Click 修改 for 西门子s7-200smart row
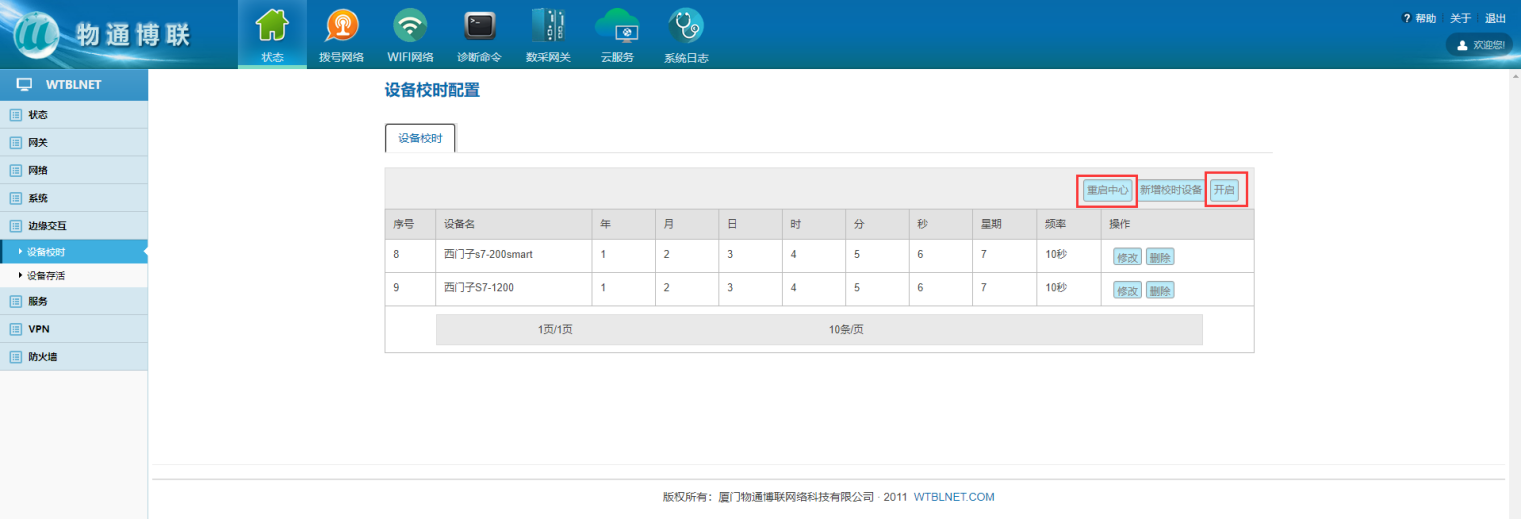The height and width of the screenshot is (519, 1521). (x=1127, y=257)
